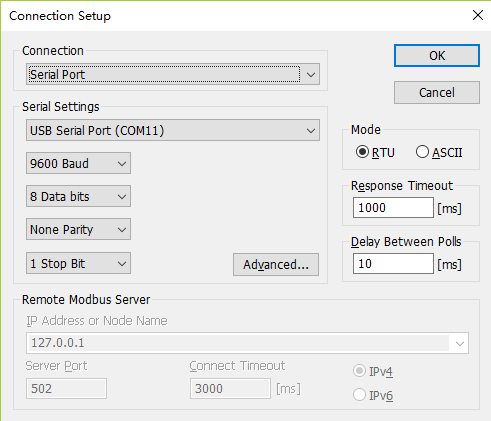Image resolution: width=491 pixels, height=421 pixels.
Task: Choose the IPv4 radio option
Action: coord(359,371)
